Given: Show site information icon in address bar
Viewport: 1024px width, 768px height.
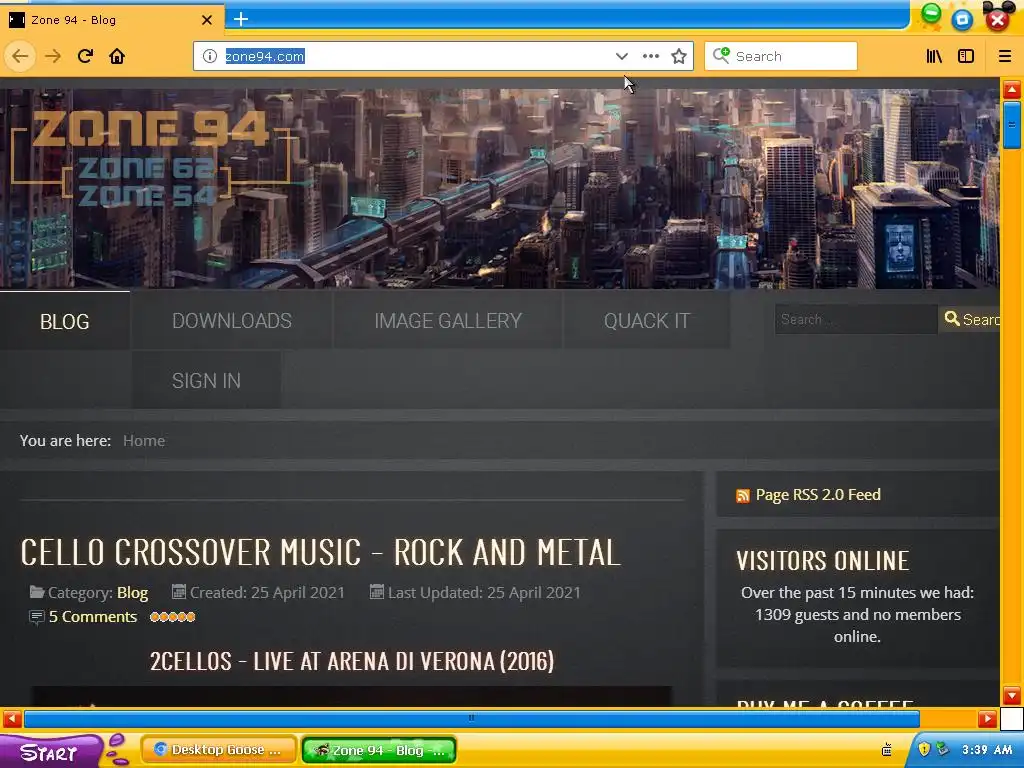Looking at the screenshot, I should click(210, 56).
